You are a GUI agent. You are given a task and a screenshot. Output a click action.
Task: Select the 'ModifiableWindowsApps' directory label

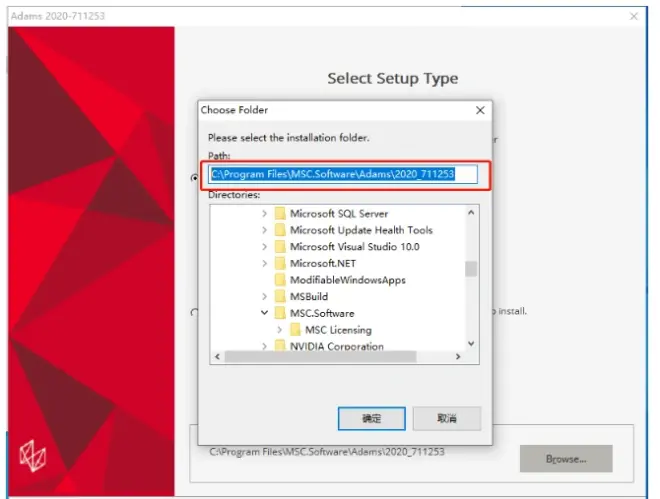[x=348, y=280]
